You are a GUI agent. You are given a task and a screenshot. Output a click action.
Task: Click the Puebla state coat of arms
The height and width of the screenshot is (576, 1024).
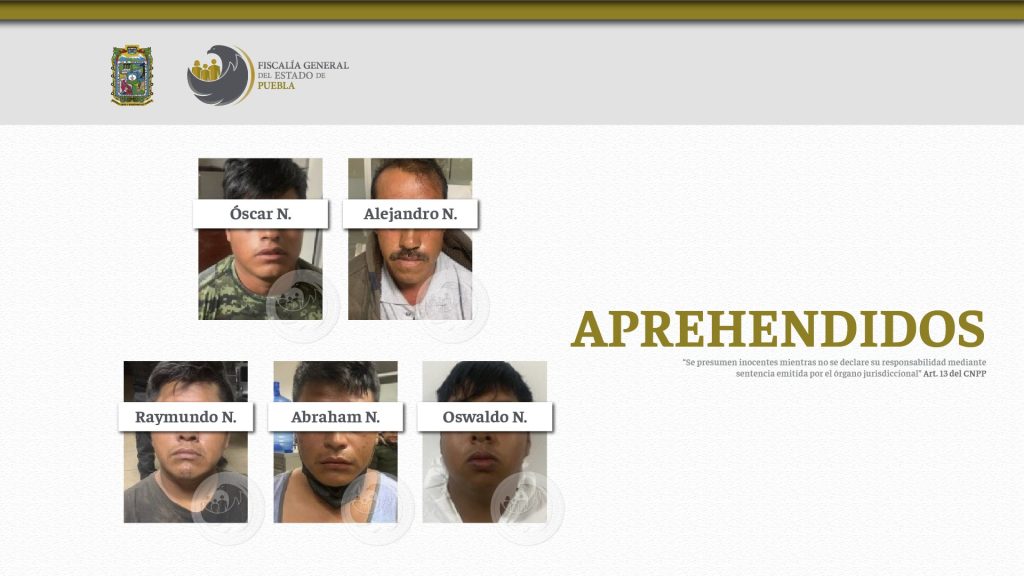click(131, 75)
